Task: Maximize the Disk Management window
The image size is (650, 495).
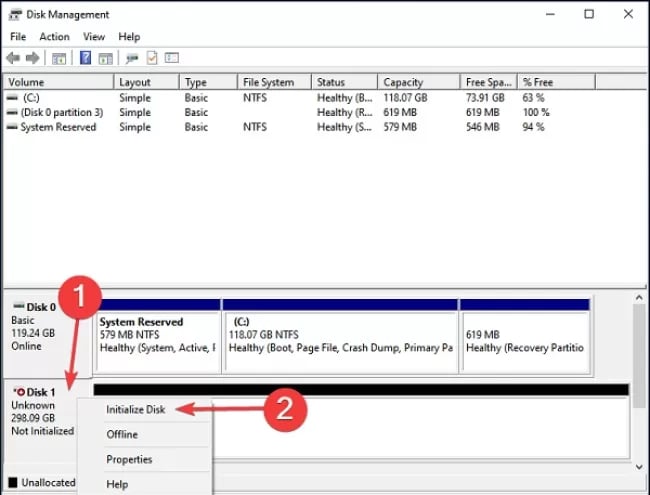Action: (x=589, y=15)
